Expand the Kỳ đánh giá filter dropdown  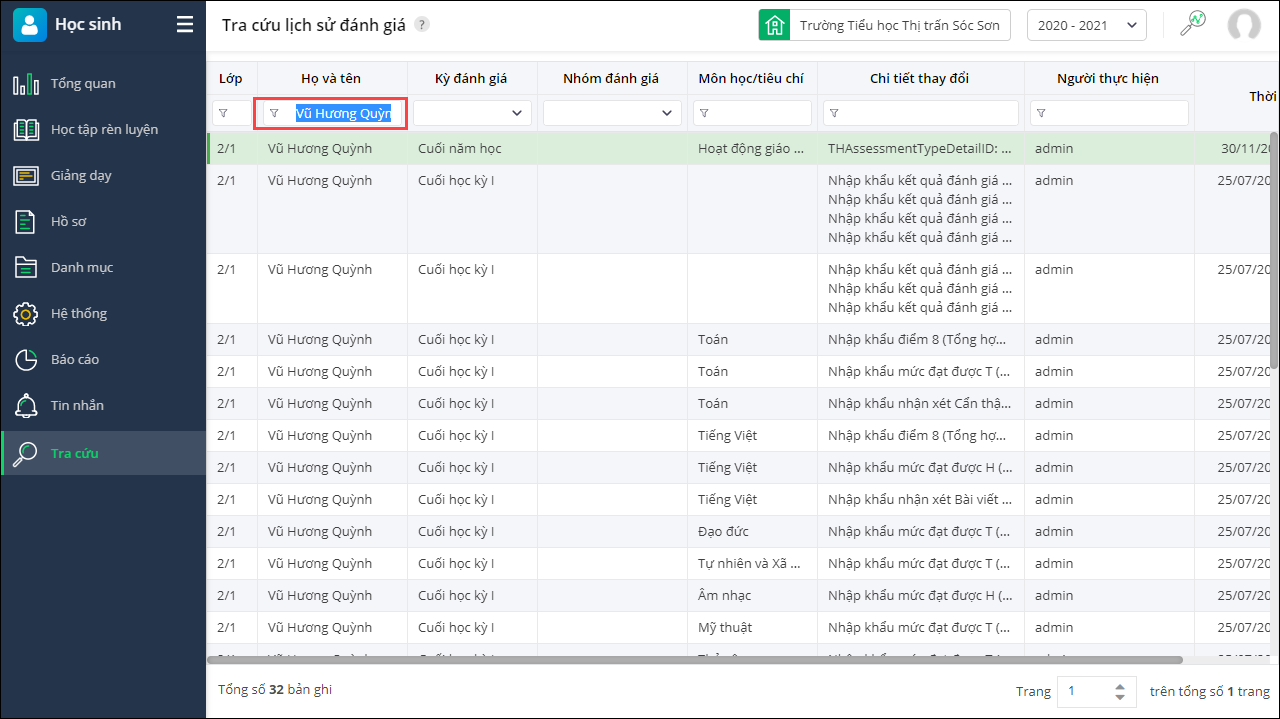(517, 113)
